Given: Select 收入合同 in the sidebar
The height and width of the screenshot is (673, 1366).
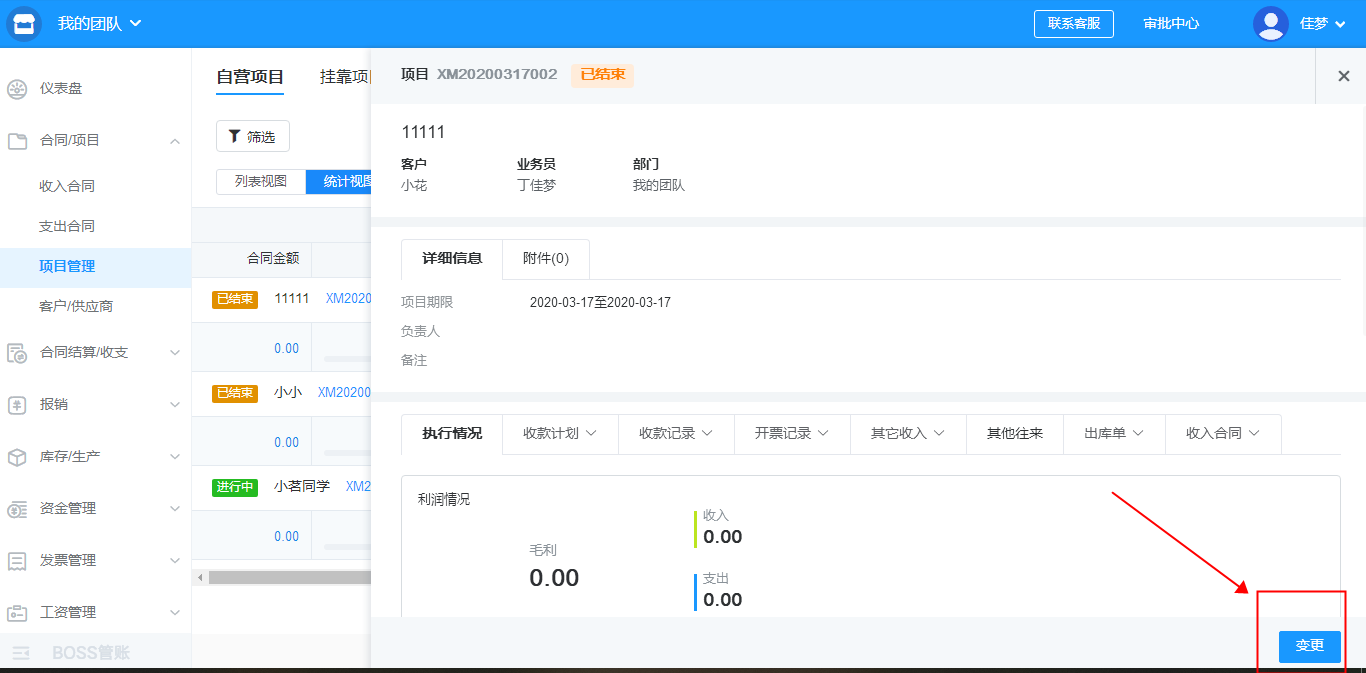Looking at the screenshot, I should click(67, 186).
